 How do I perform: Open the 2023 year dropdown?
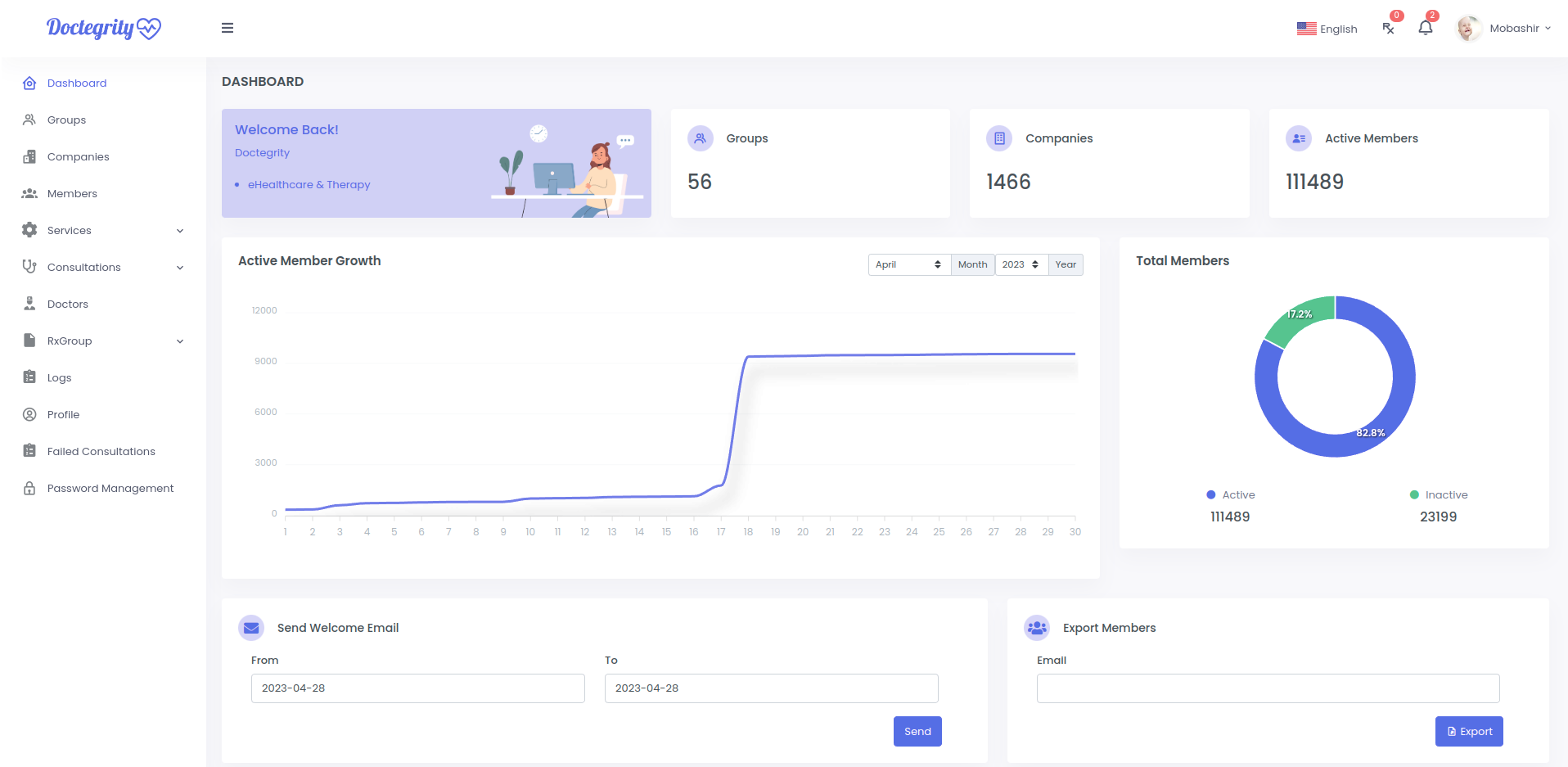[x=1021, y=264]
